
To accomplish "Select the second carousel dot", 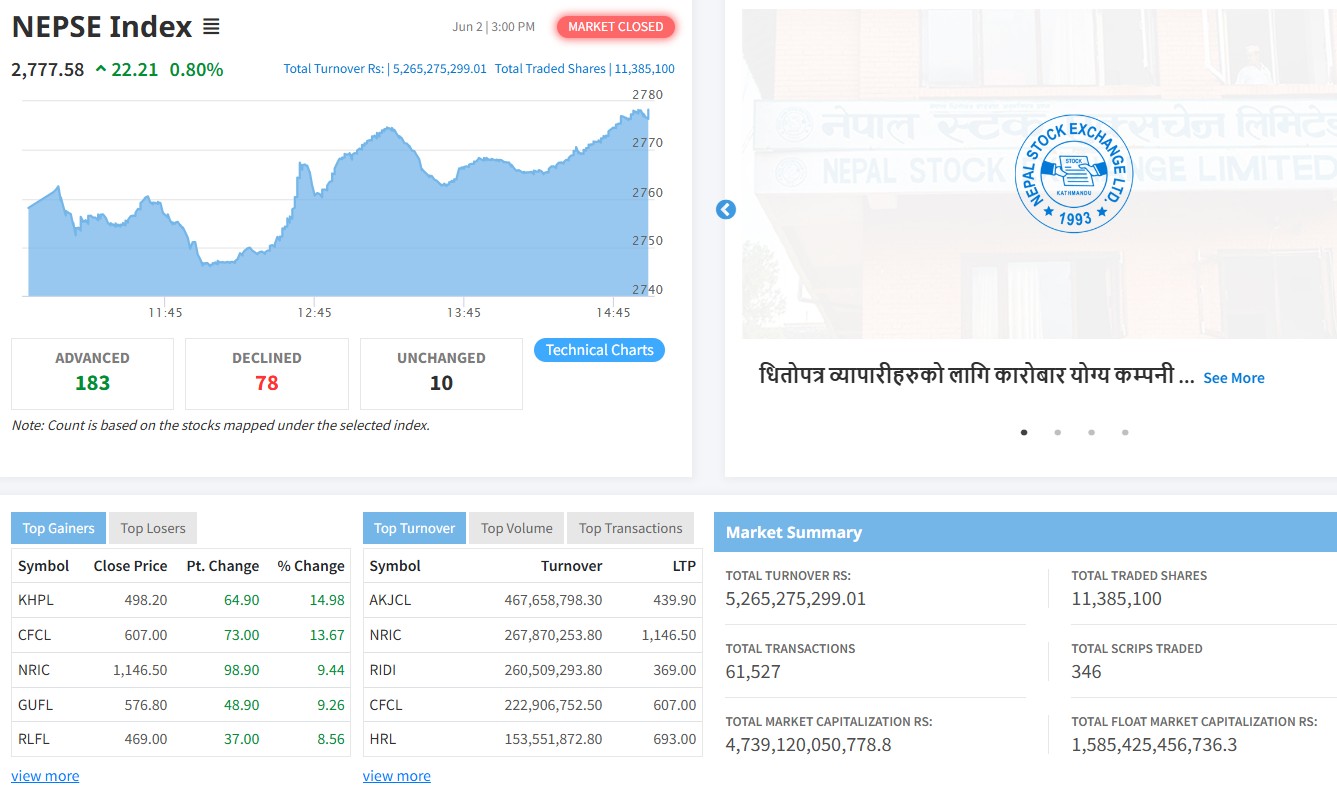I will 1058,433.
